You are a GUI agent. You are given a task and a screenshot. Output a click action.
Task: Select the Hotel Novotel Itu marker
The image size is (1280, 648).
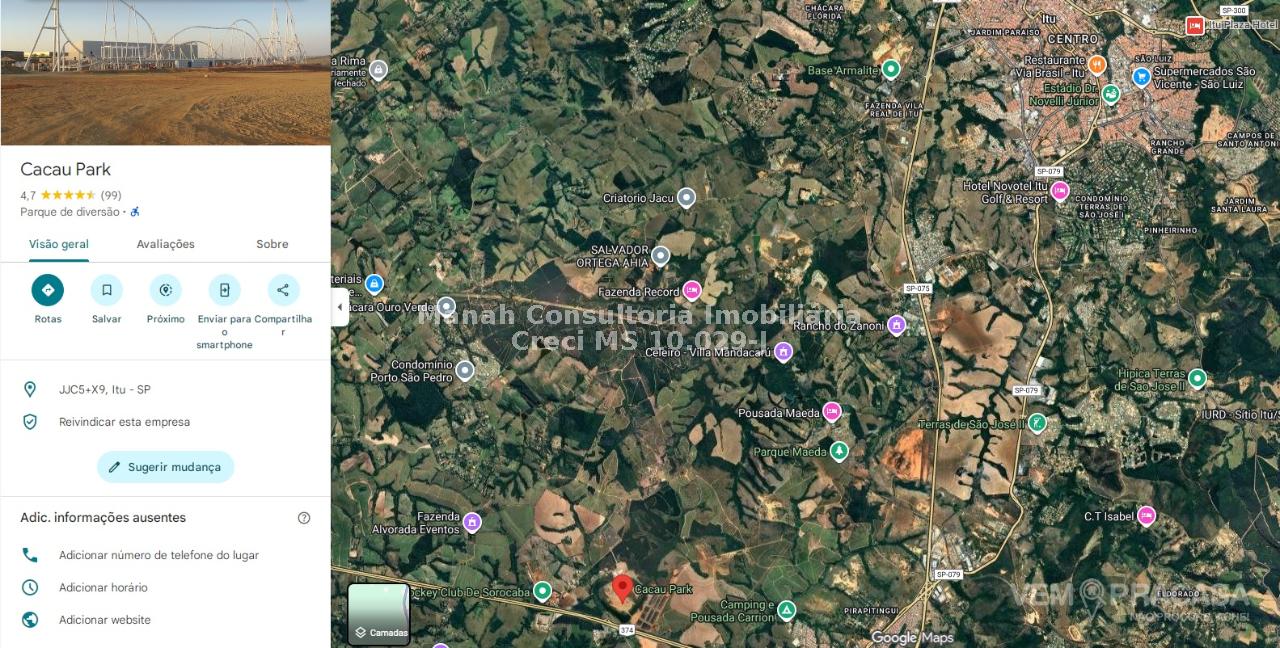point(1060,190)
